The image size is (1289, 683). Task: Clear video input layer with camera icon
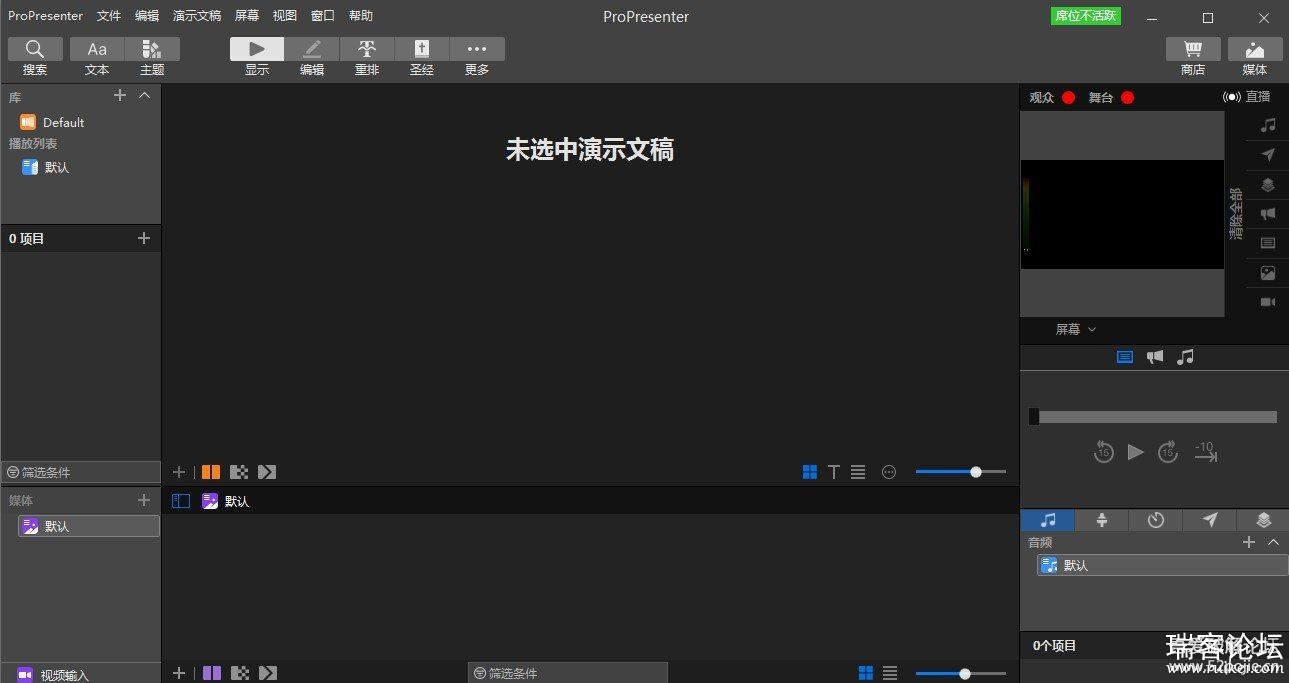pyautogui.click(x=1268, y=302)
